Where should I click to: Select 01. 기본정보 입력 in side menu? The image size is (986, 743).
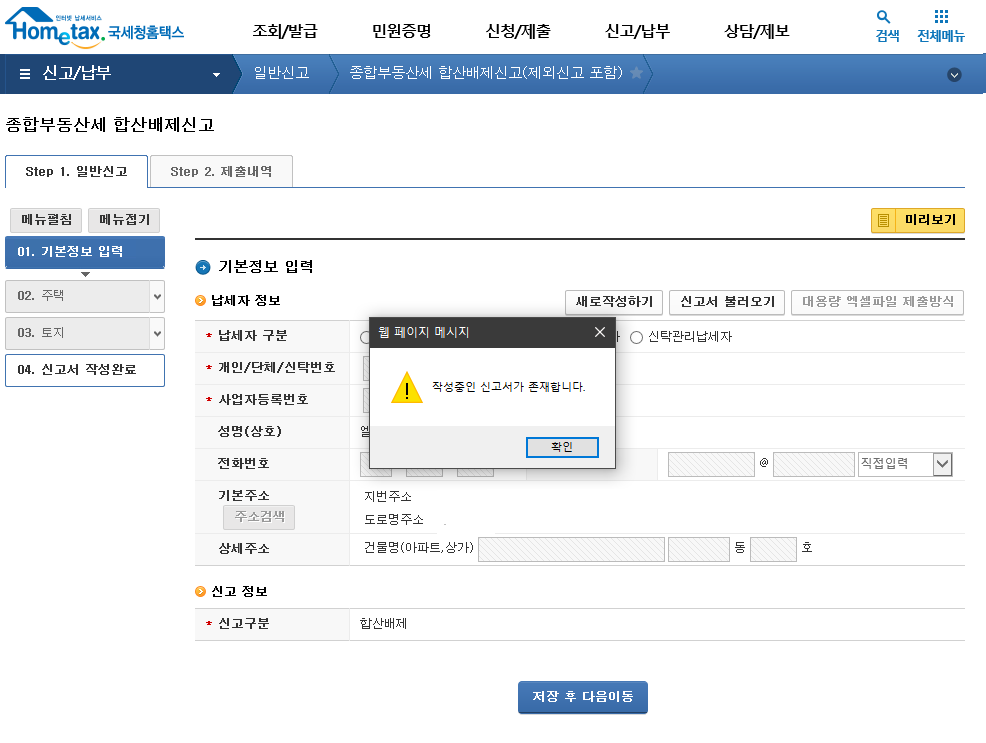pos(85,252)
